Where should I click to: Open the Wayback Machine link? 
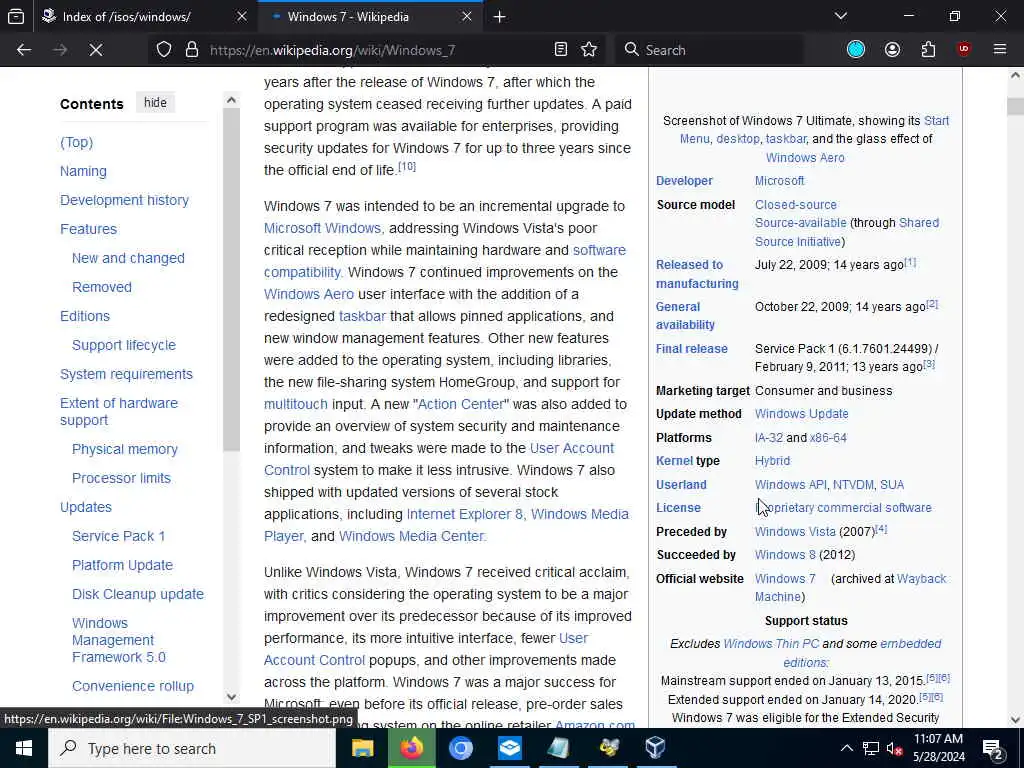(850, 588)
